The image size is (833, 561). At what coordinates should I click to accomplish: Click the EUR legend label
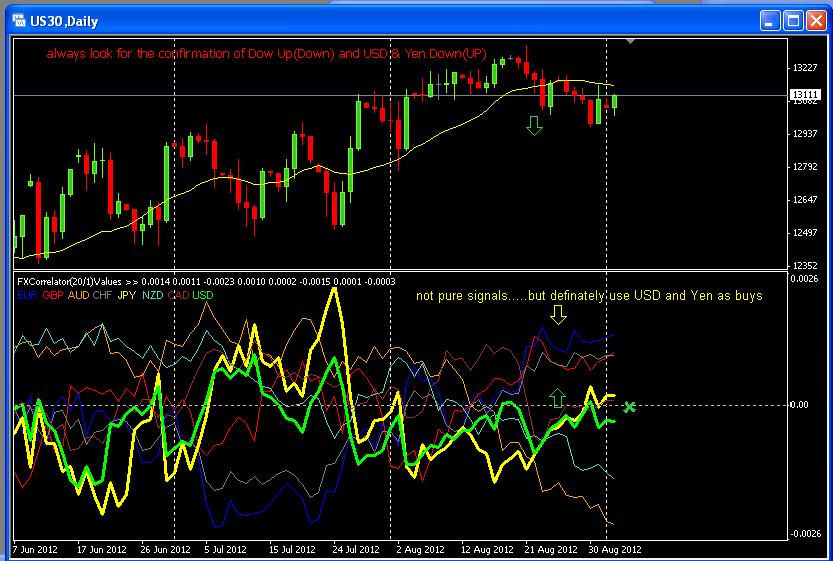[27, 295]
